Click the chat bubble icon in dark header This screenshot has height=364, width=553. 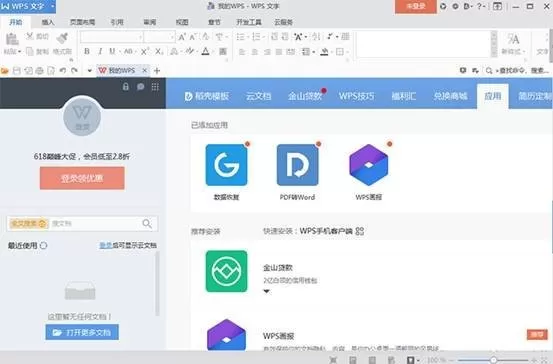[140, 86]
